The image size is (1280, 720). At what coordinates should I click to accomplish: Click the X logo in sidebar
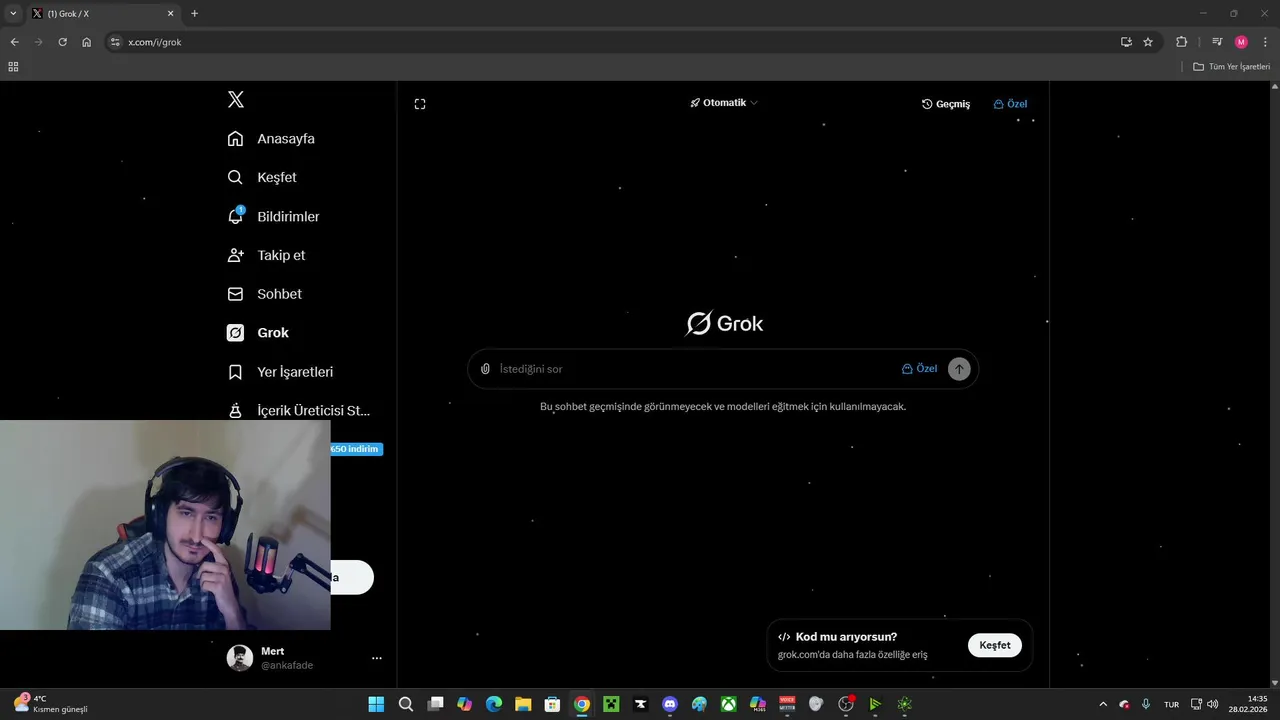coord(236,99)
